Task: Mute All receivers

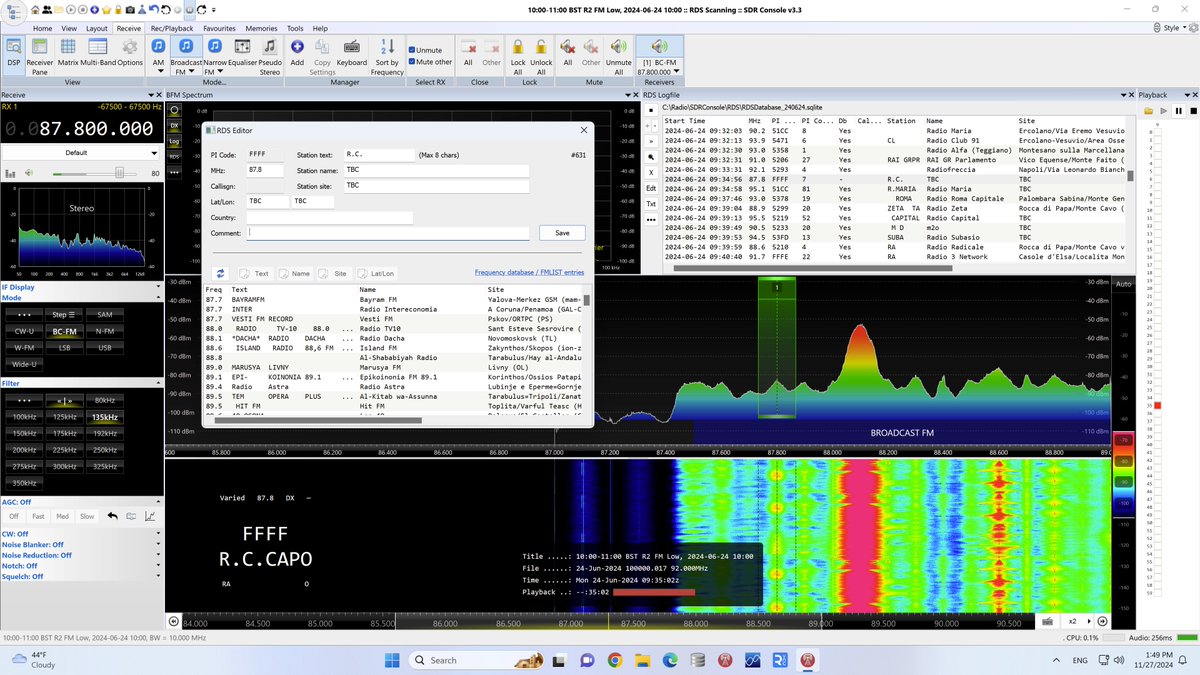Action: pos(567,55)
